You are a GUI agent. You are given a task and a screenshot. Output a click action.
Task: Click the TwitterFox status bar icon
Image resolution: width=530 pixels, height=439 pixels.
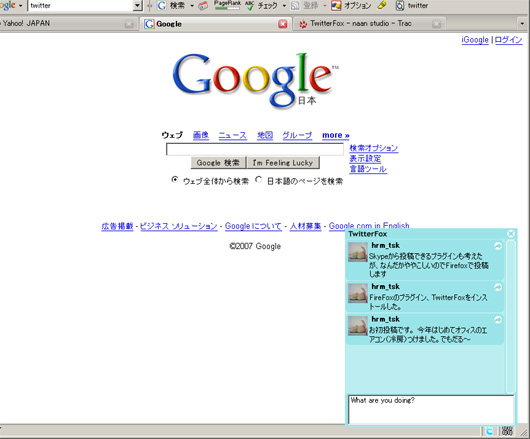click(x=489, y=431)
